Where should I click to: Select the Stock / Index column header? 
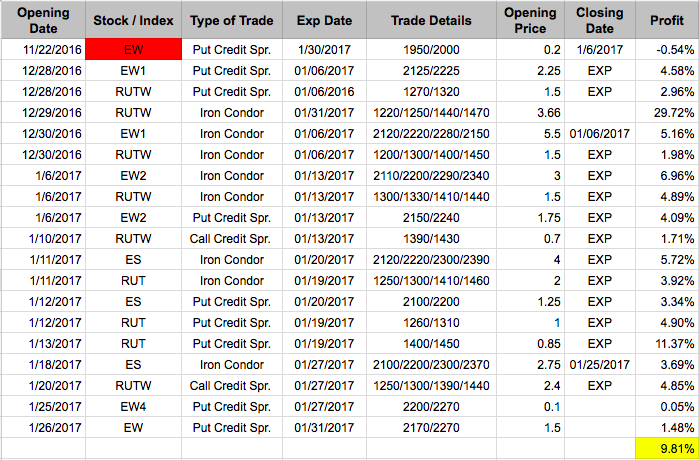click(x=133, y=20)
